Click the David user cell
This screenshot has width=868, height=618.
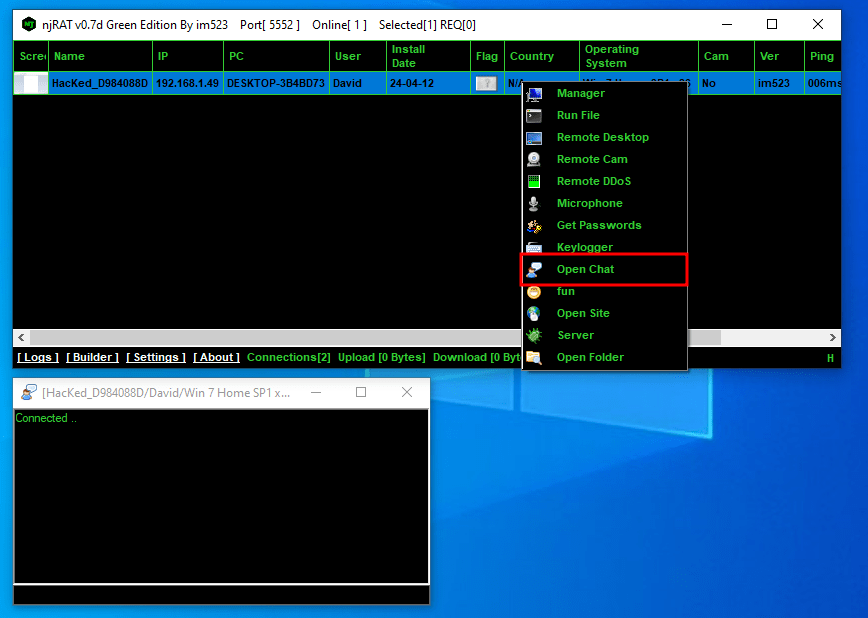[358, 83]
